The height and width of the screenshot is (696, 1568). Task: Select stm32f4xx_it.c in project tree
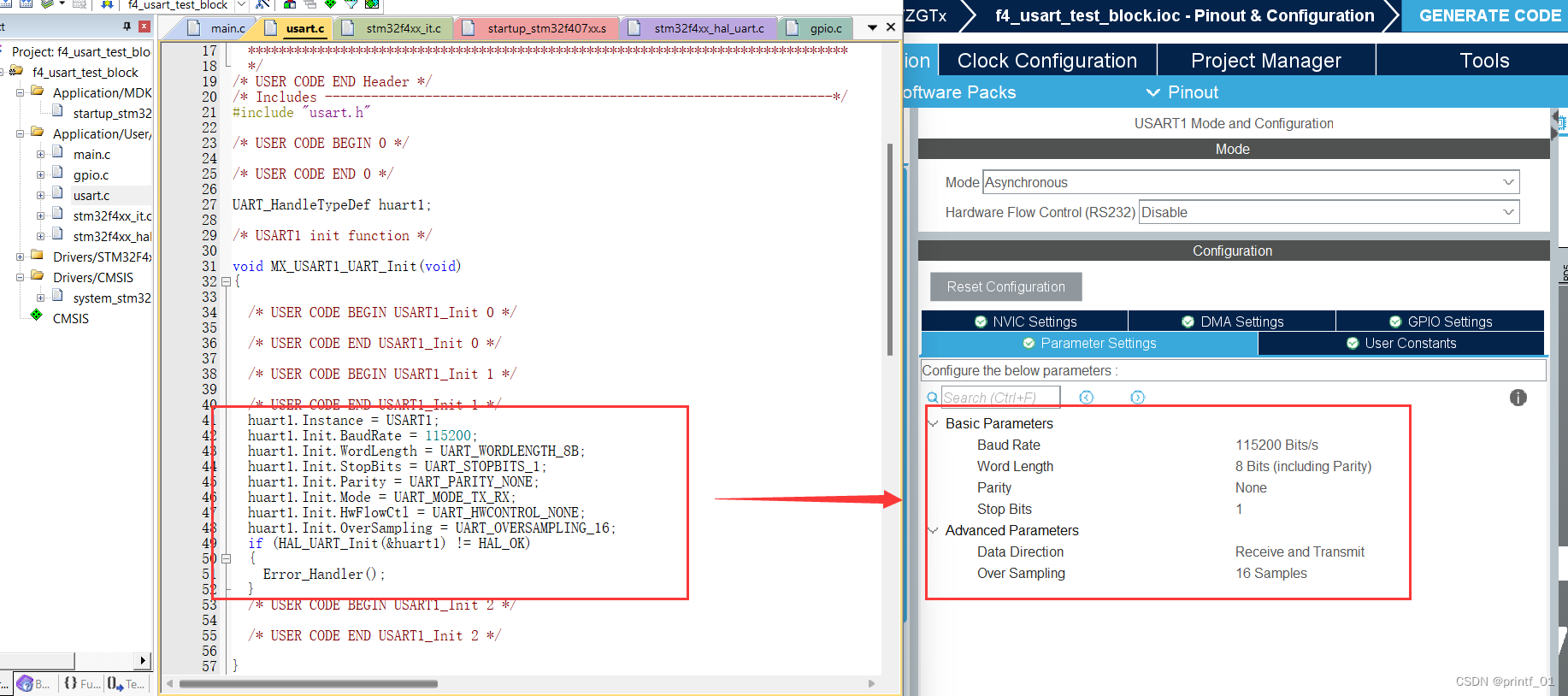(112, 216)
